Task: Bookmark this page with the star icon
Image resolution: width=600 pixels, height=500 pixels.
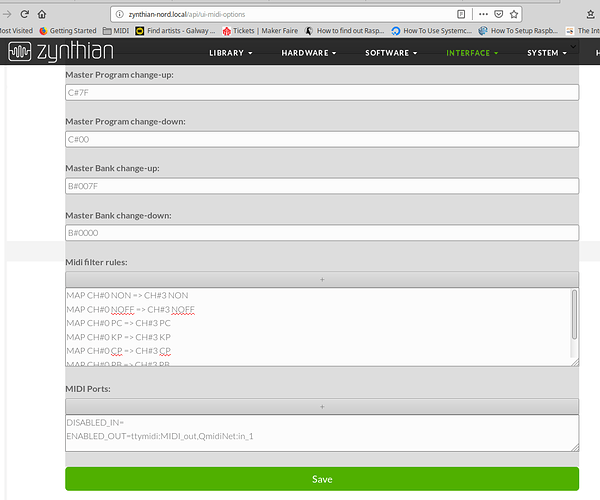Action: (514, 14)
